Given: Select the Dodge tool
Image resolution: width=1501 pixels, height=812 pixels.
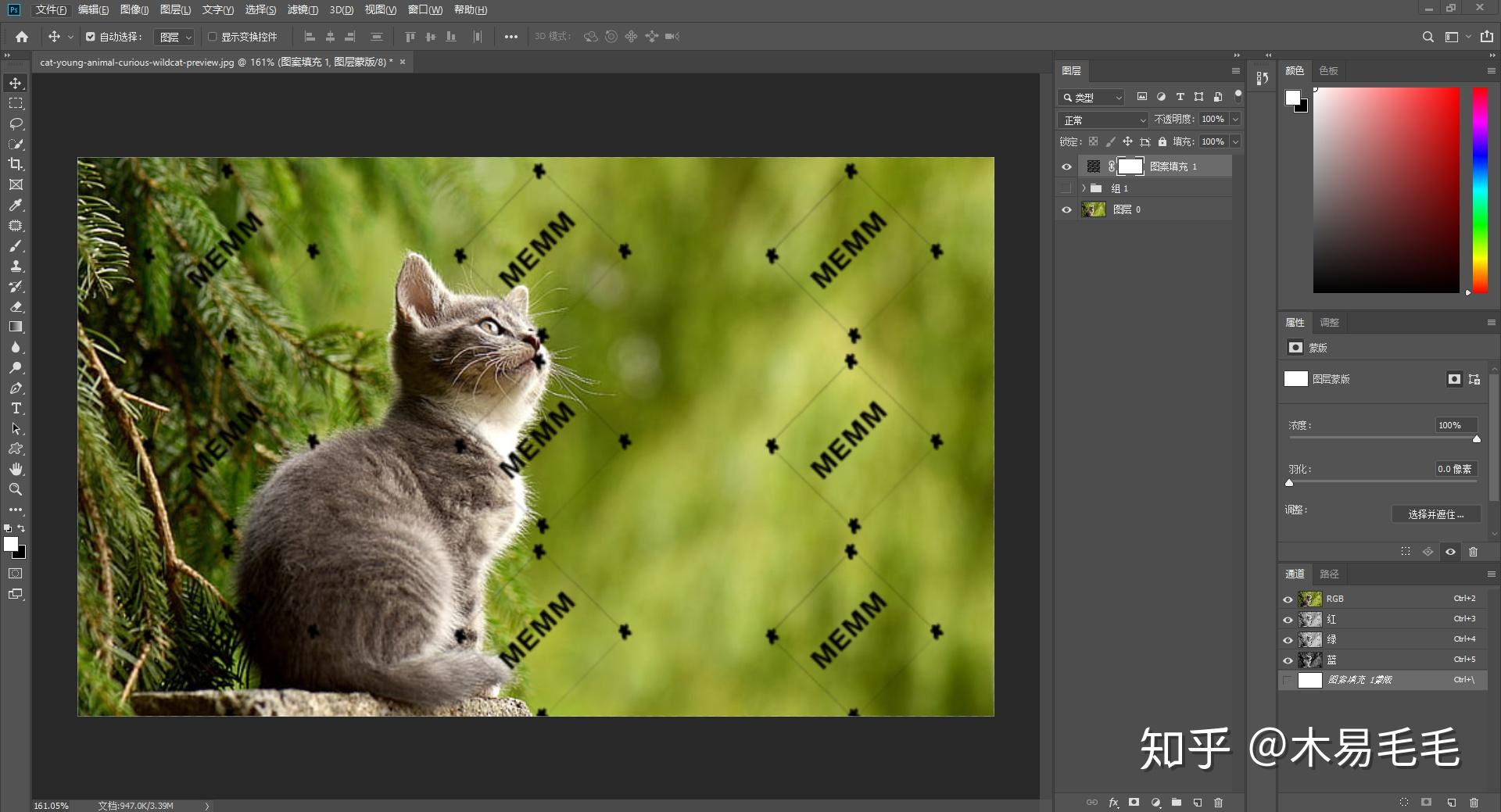Looking at the screenshot, I should pos(16,367).
